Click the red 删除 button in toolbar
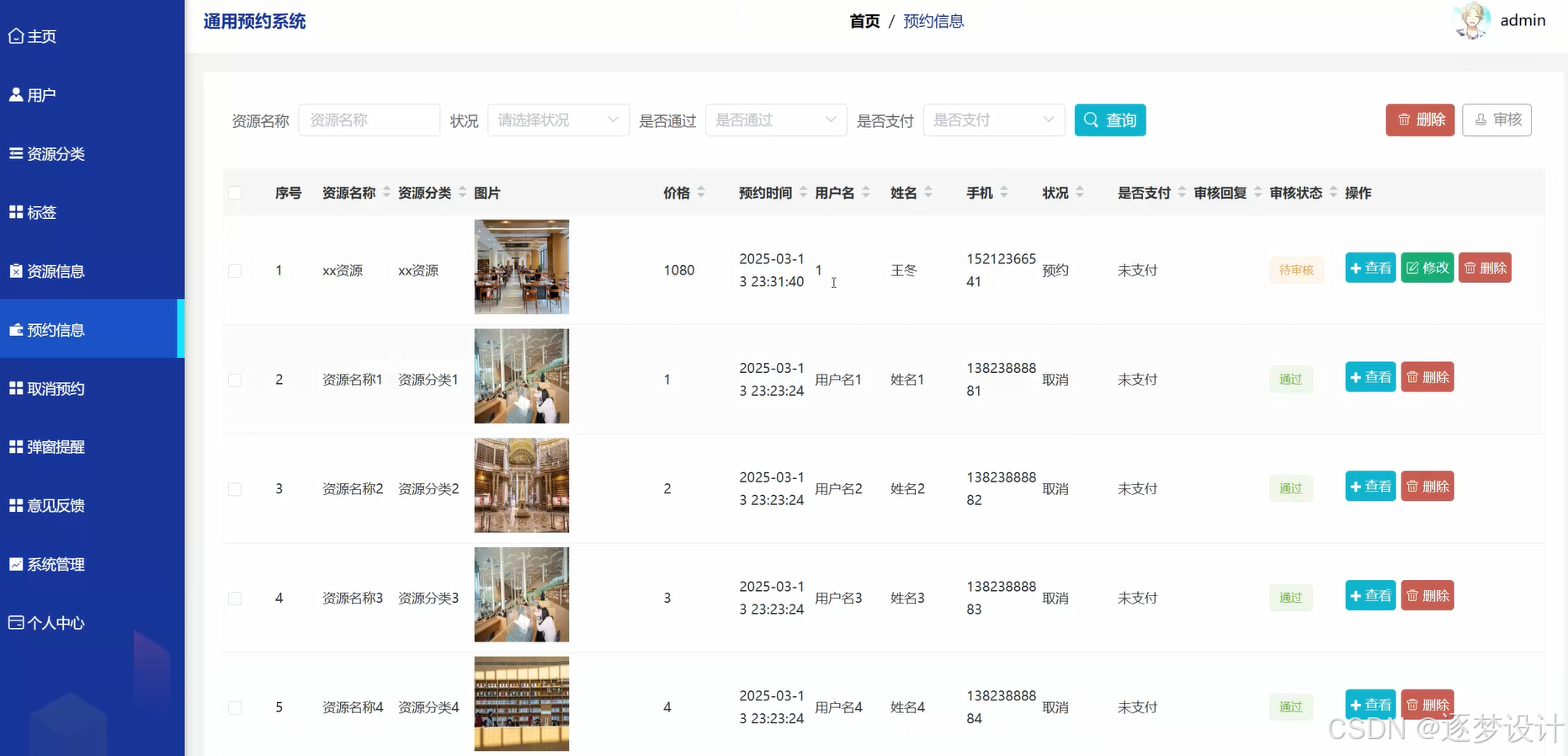 1420,120
